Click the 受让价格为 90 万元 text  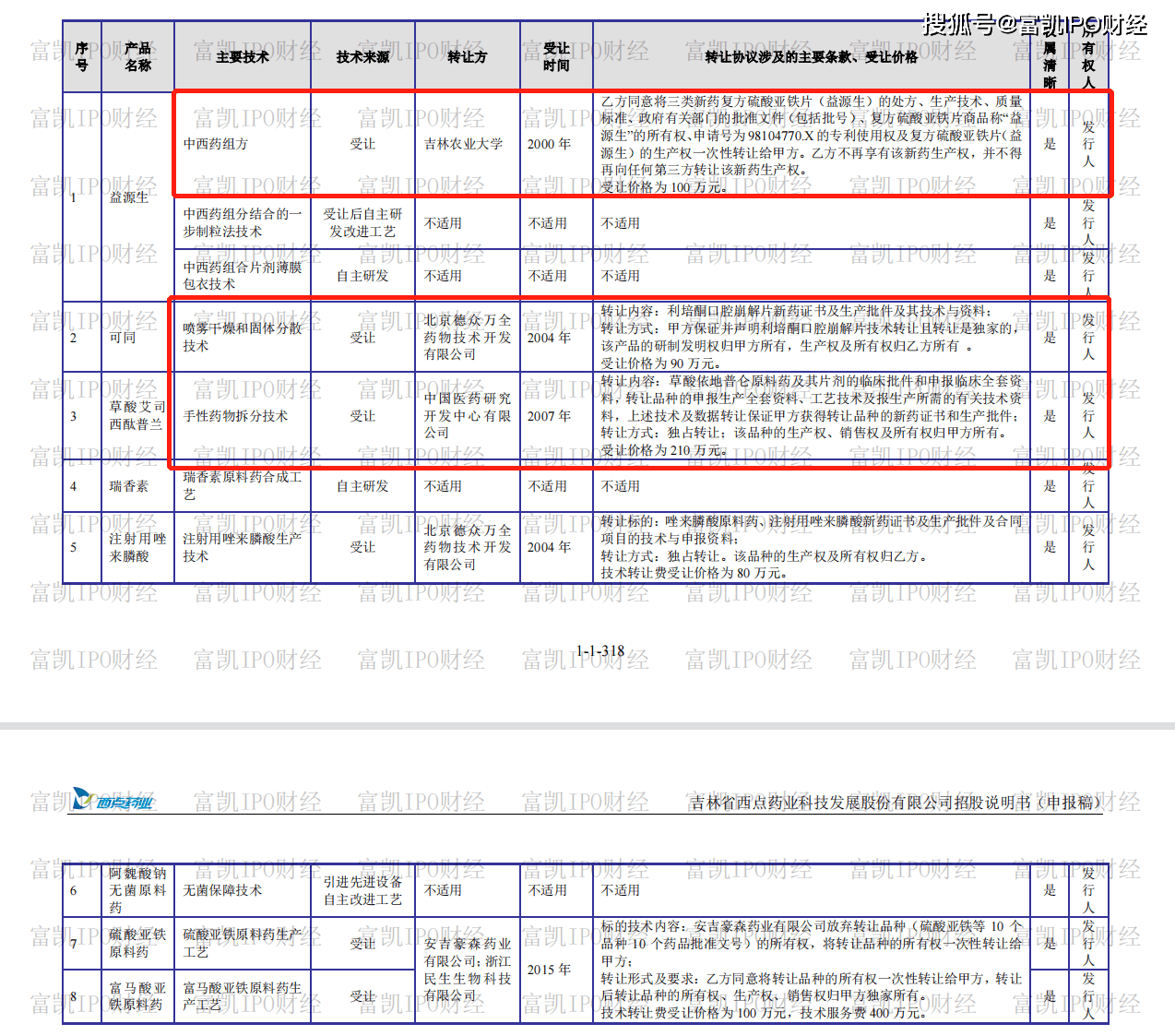coord(660,363)
